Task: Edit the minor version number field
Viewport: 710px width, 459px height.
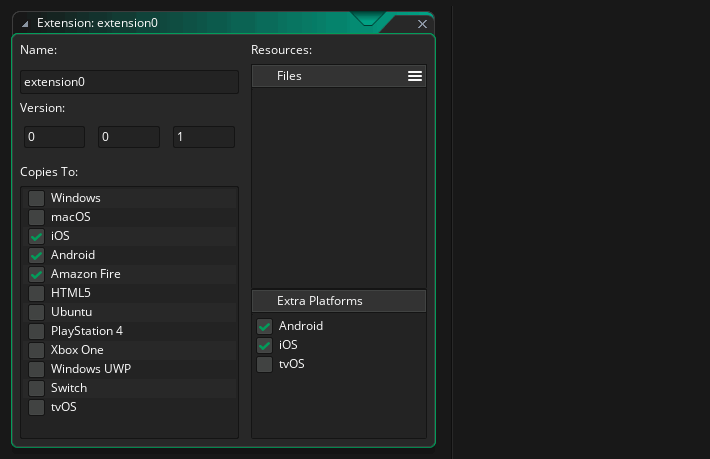Action: (x=129, y=137)
